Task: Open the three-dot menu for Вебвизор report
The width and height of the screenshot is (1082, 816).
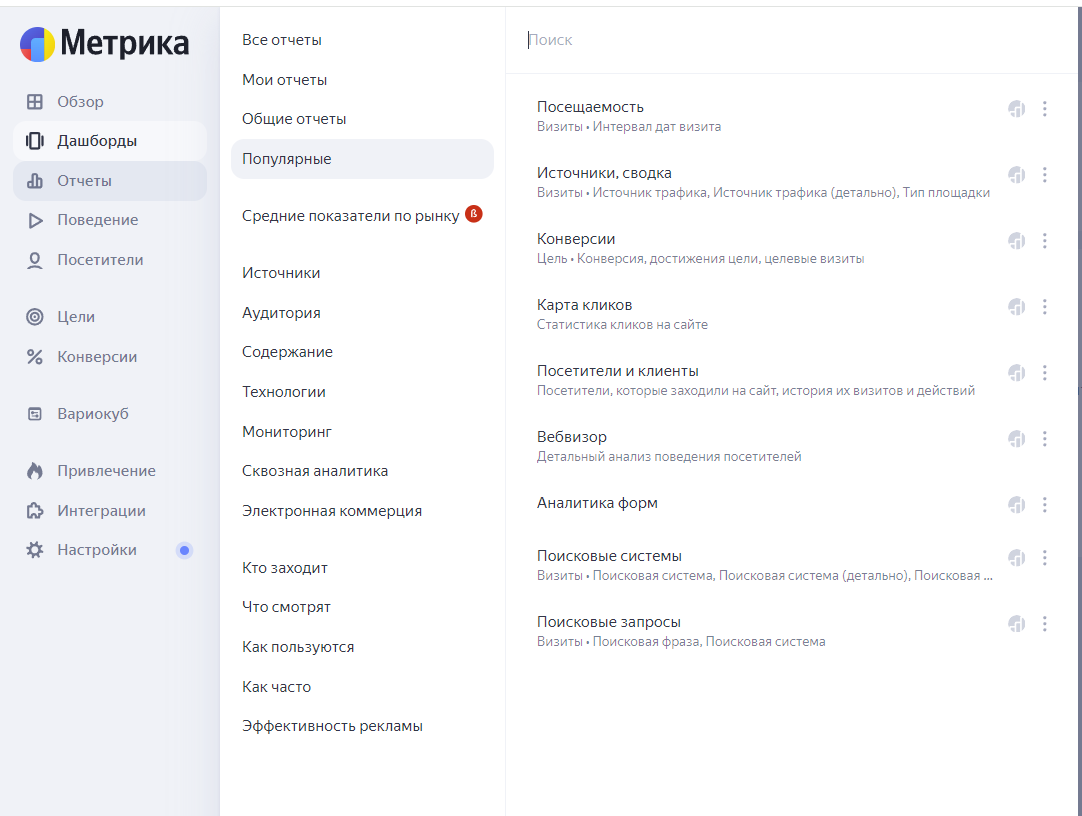Action: tap(1044, 439)
